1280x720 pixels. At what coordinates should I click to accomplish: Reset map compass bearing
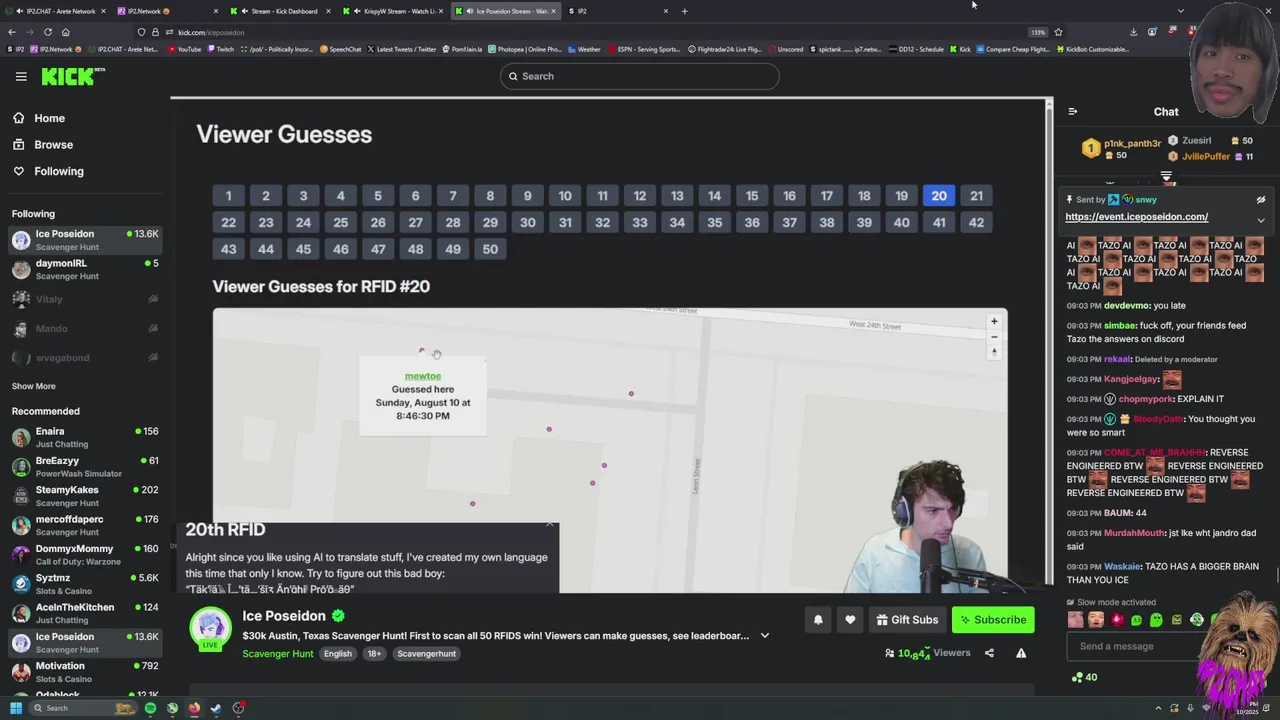point(994,352)
